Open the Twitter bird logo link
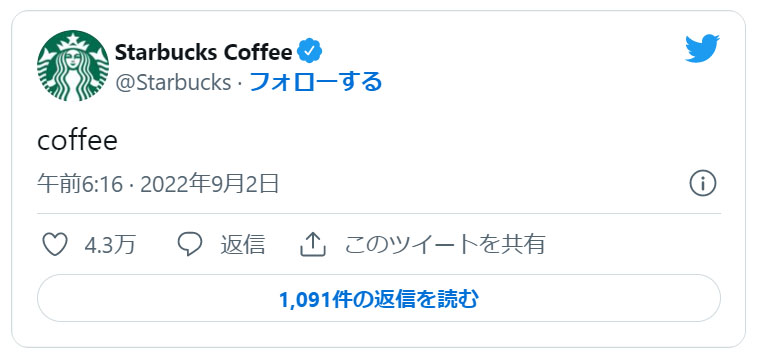Image resolution: width=759 pixels, height=360 pixels. (702, 48)
